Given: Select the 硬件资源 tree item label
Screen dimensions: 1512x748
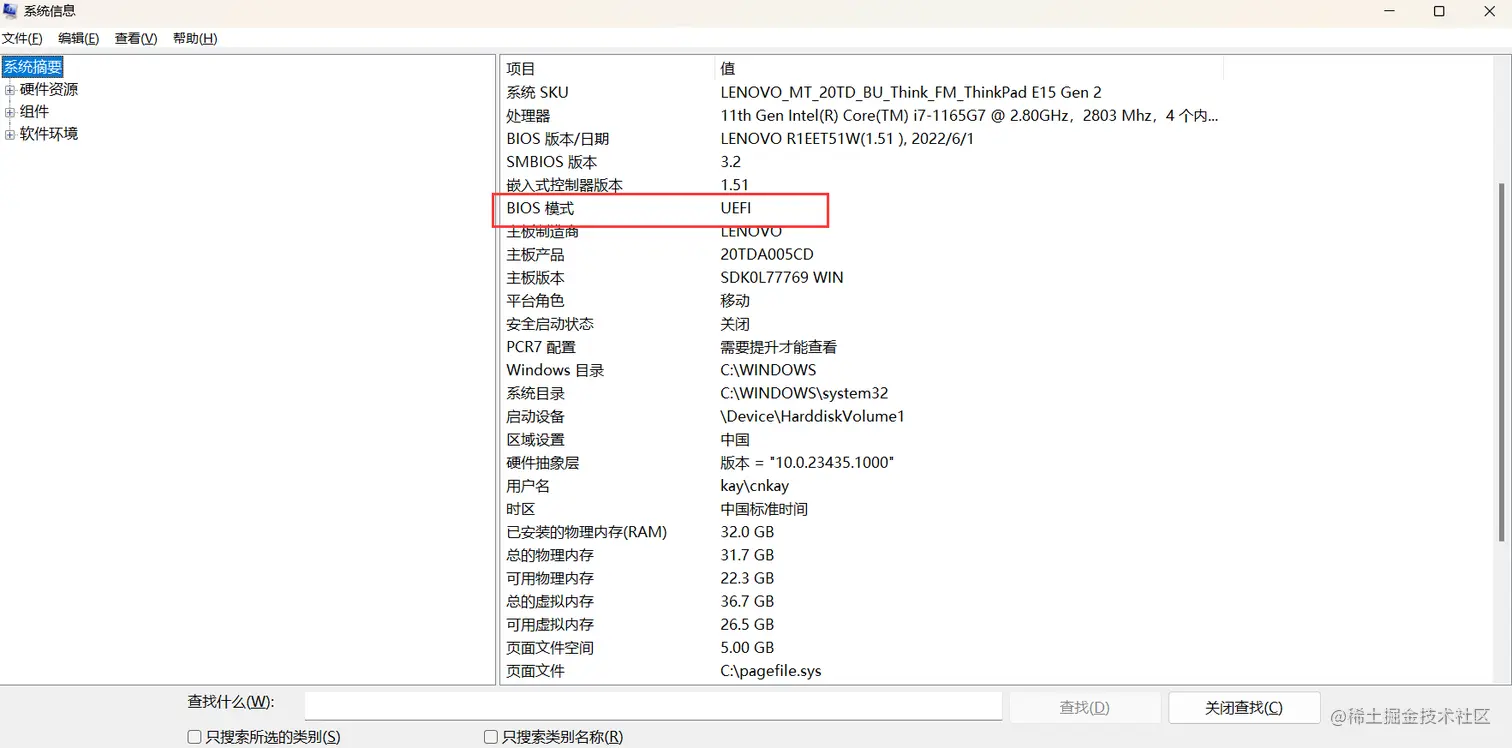Looking at the screenshot, I should (49, 89).
